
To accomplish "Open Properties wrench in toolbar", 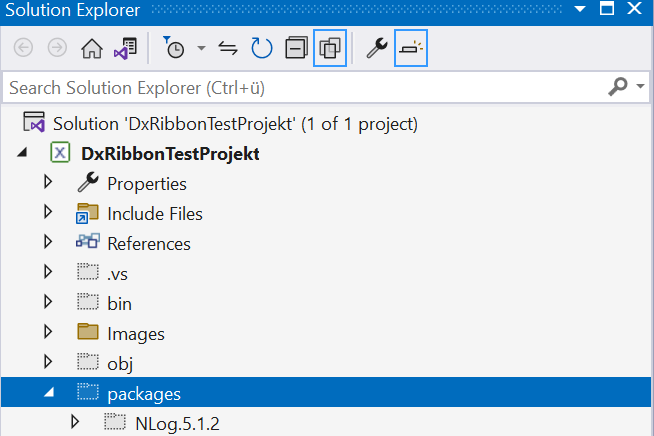I will click(x=377, y=48).
